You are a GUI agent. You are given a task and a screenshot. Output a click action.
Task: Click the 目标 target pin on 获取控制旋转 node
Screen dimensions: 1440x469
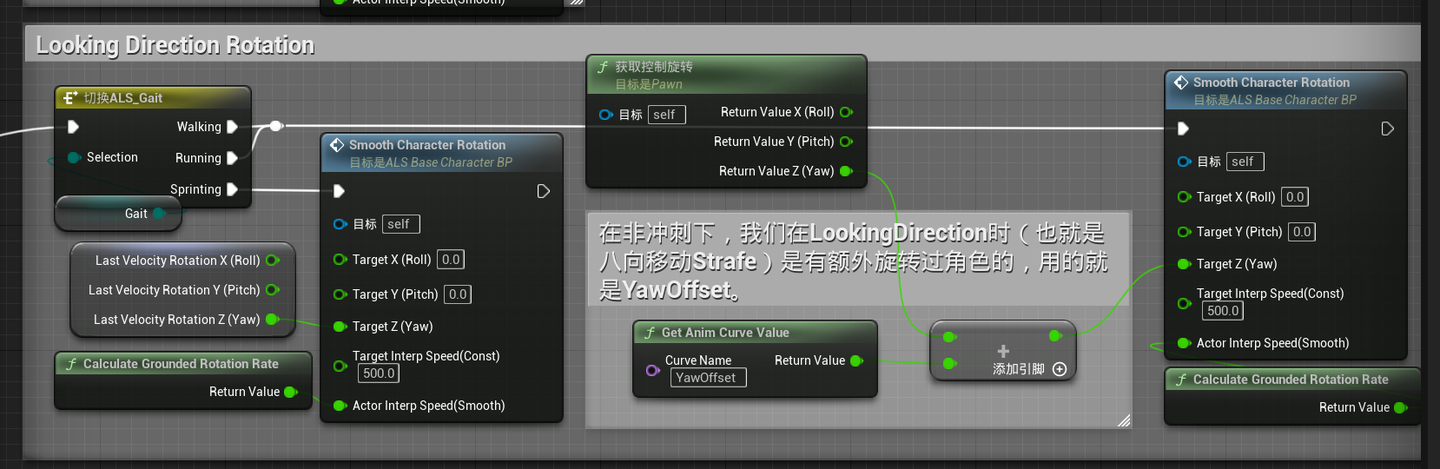tap(606, 115)
